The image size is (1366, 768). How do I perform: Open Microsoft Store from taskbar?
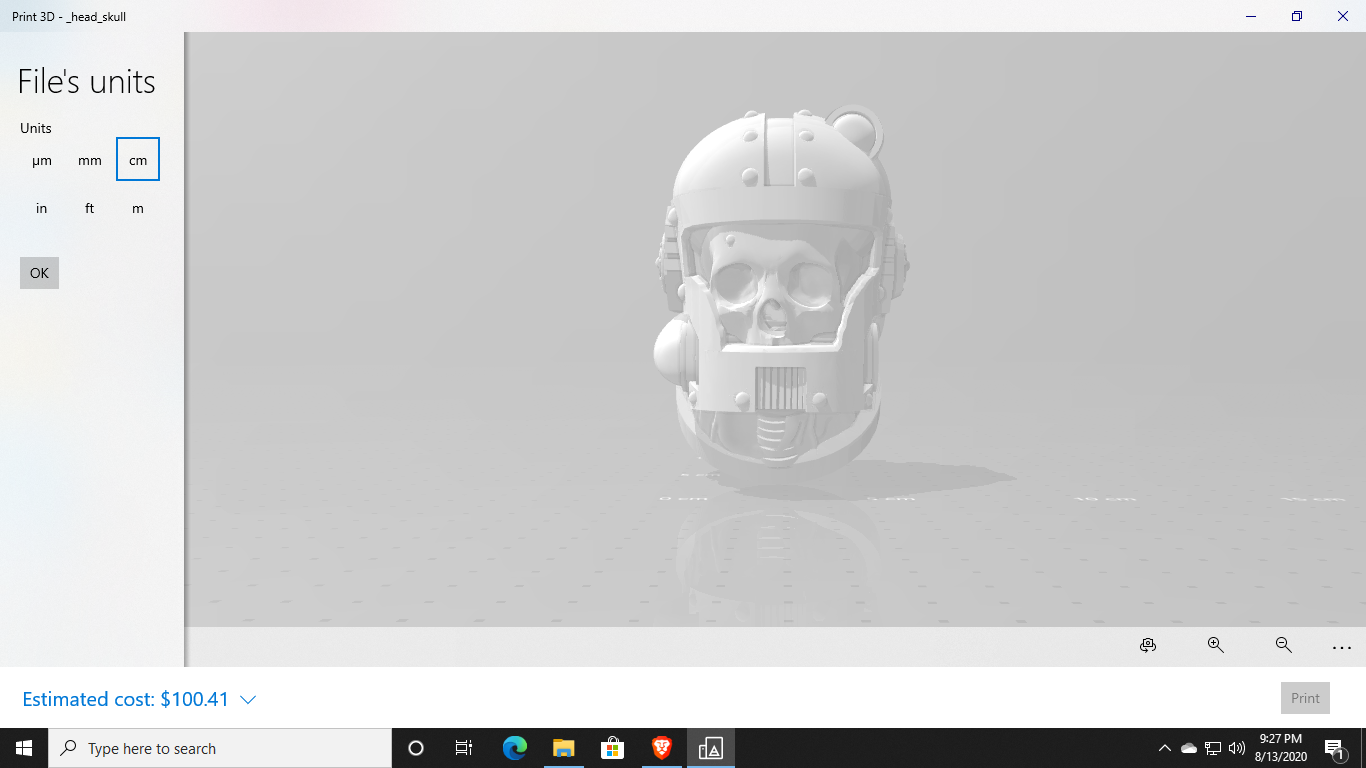[612, 748]
